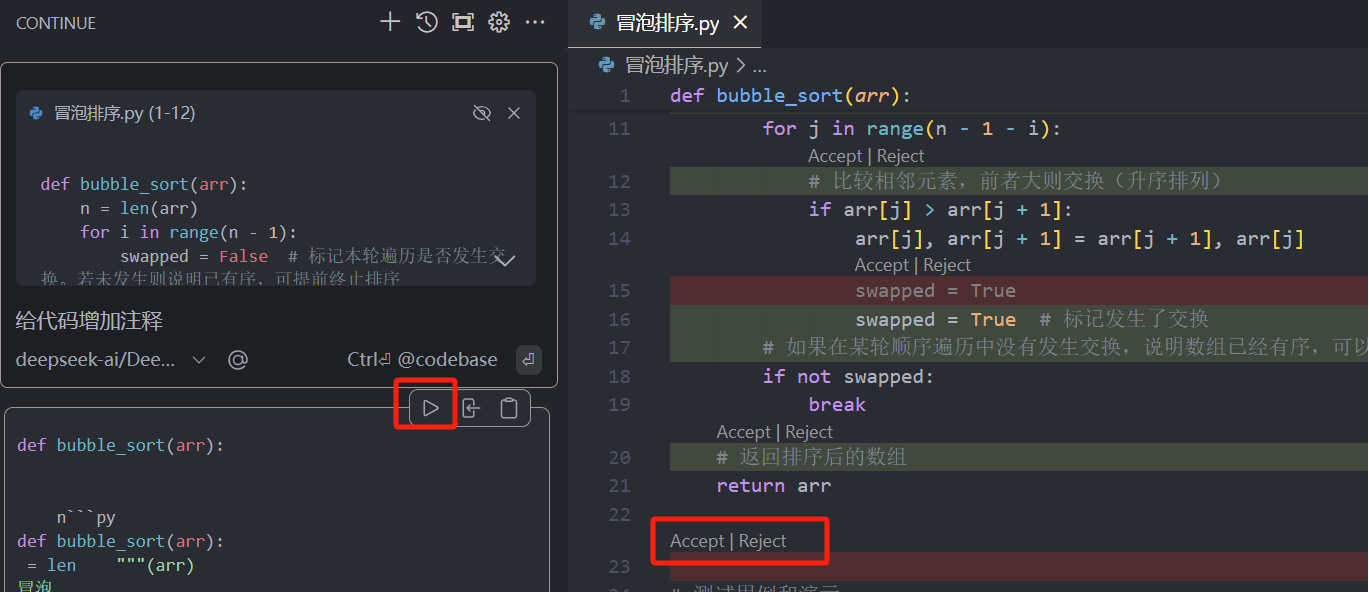Click the Python icon on editor tab
This screenshot has height=592, width=1369.
click(x=598, y=22)
